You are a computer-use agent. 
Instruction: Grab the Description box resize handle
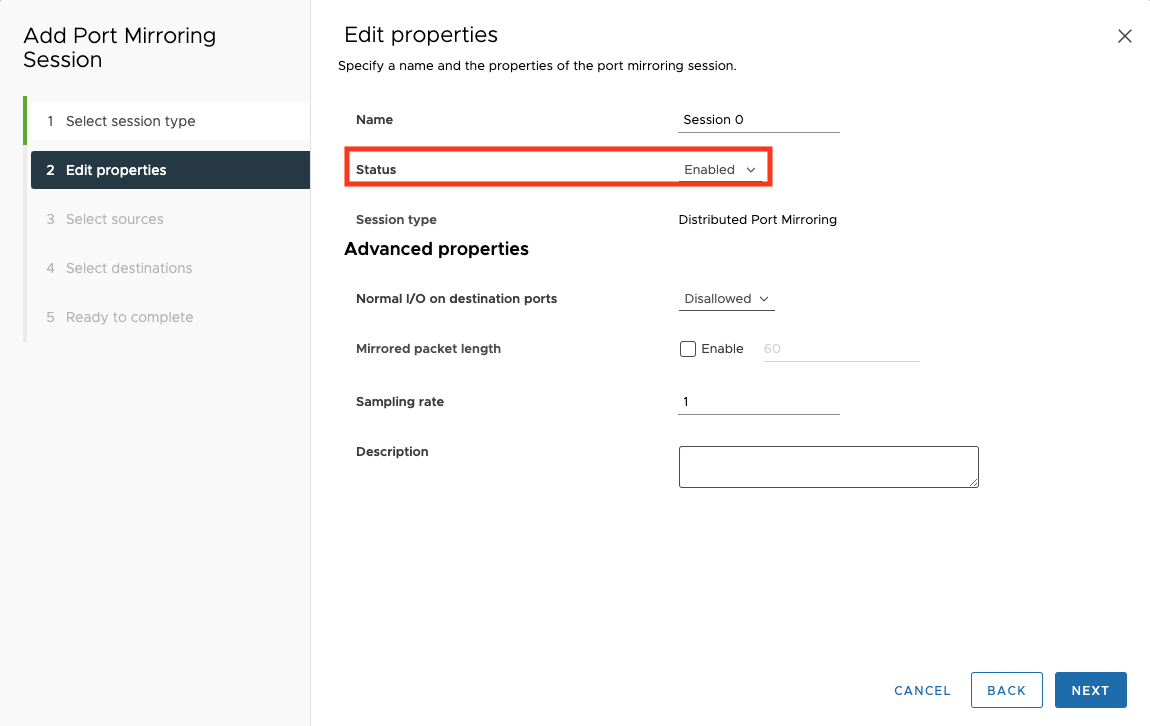pyautogui.click(x=973, y=482)
